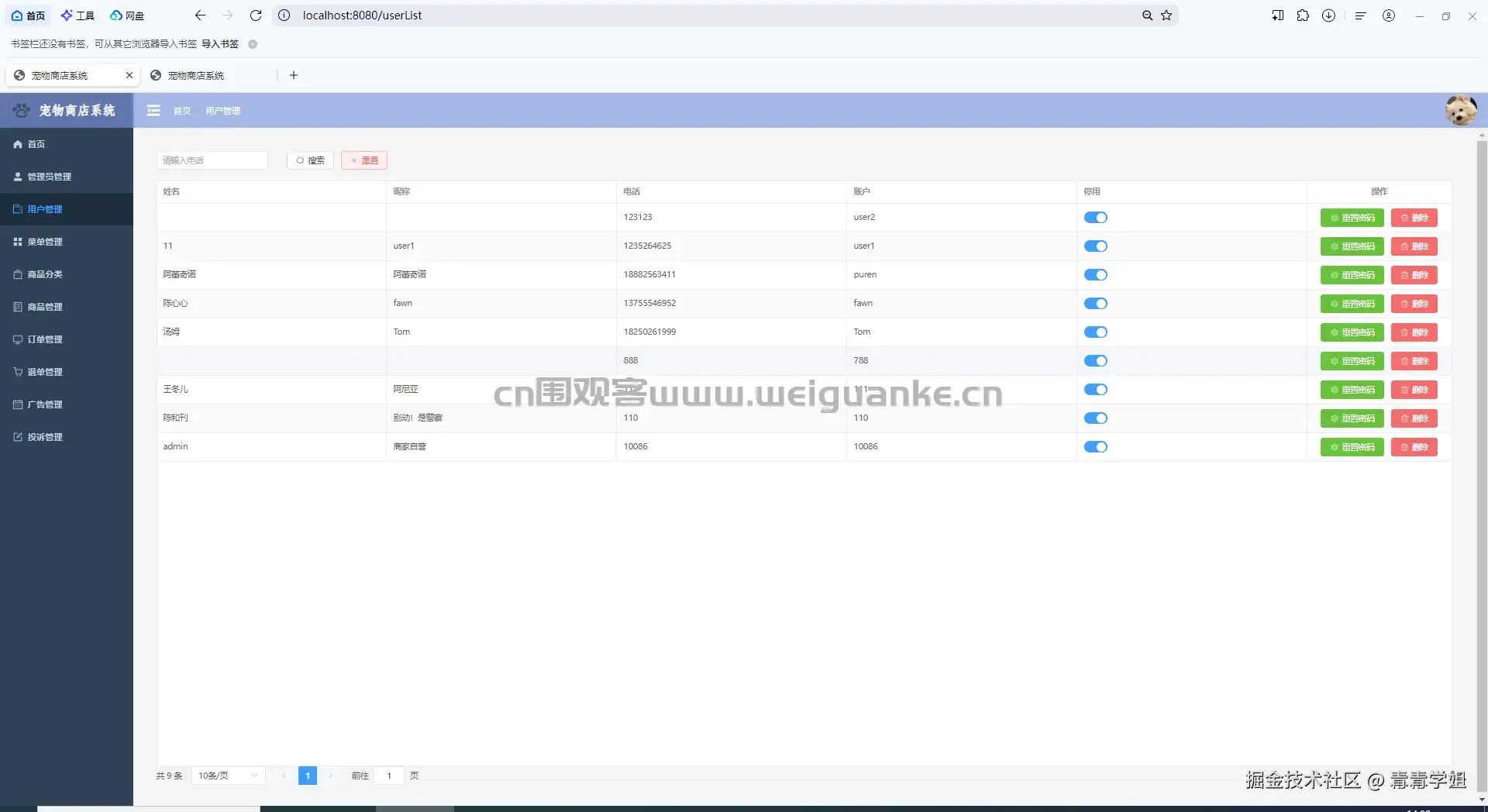The height and width of the screenshot is (812, 1488).
Task: Toggle 停用 switch for user1
Action: (1096, 246)
